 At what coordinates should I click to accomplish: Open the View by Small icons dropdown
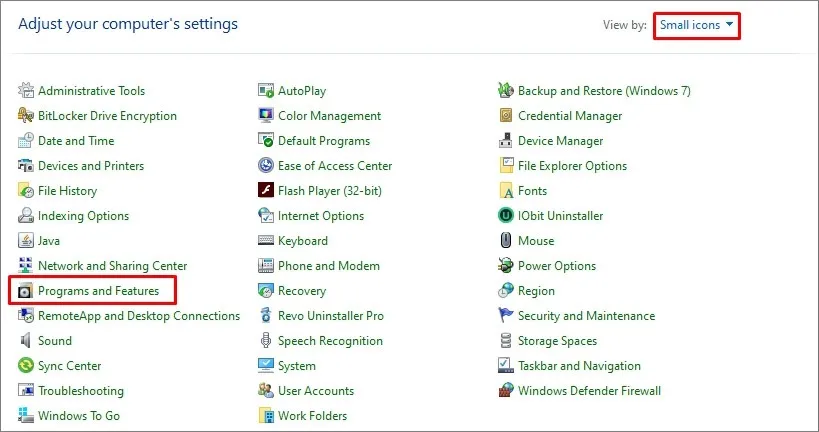tap(696, 25)
